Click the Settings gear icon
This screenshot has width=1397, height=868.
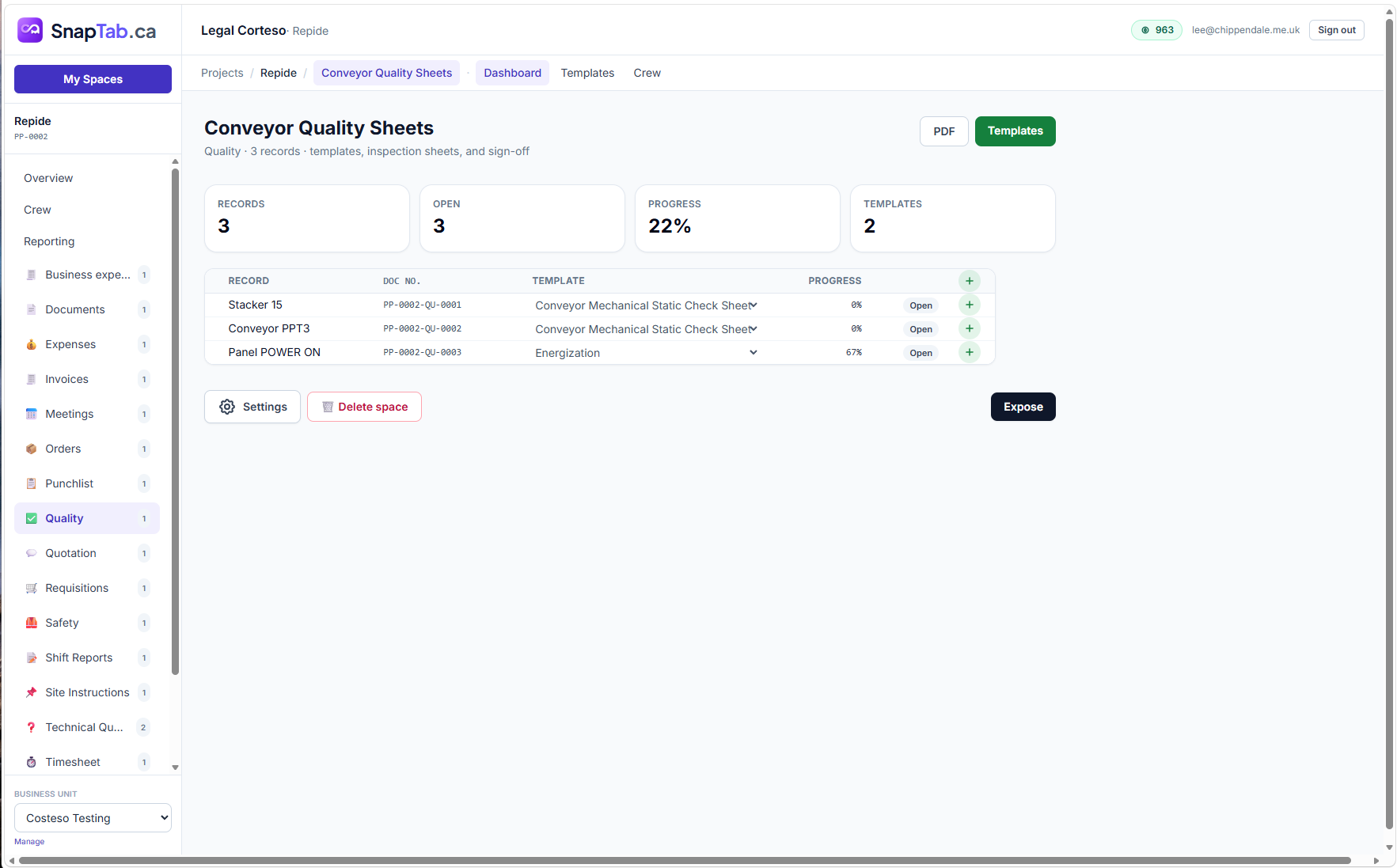click(227, 407)
